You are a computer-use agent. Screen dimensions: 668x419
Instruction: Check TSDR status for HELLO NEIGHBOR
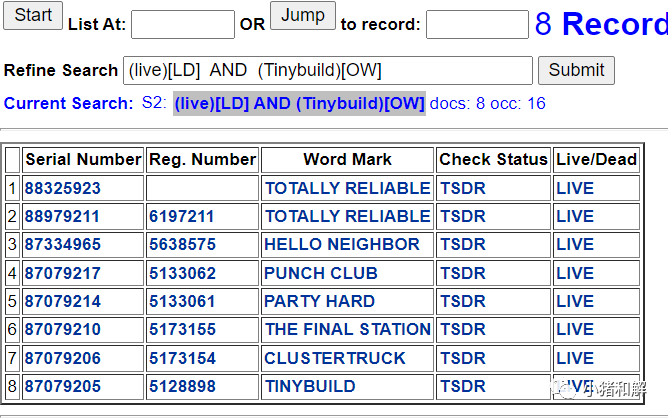click(x=463, y=244)
